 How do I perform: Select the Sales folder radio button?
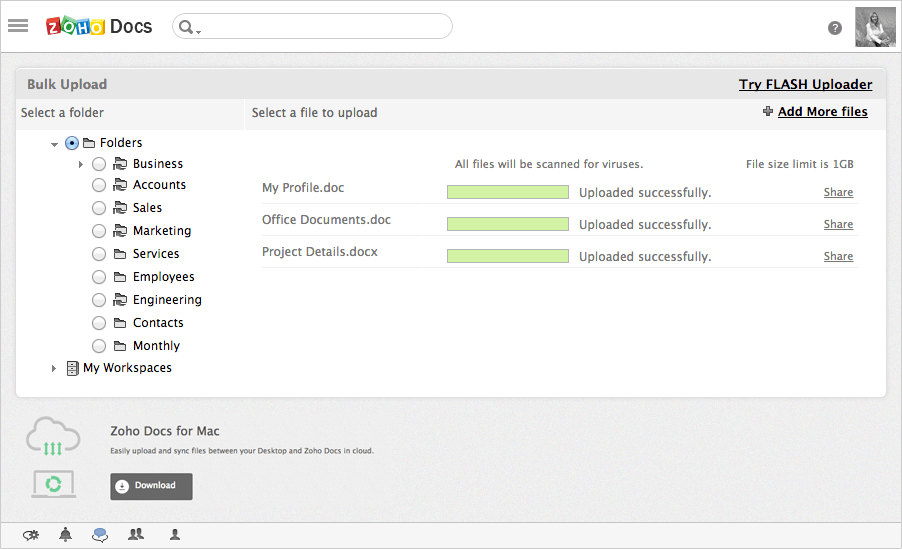pos(99,208)
